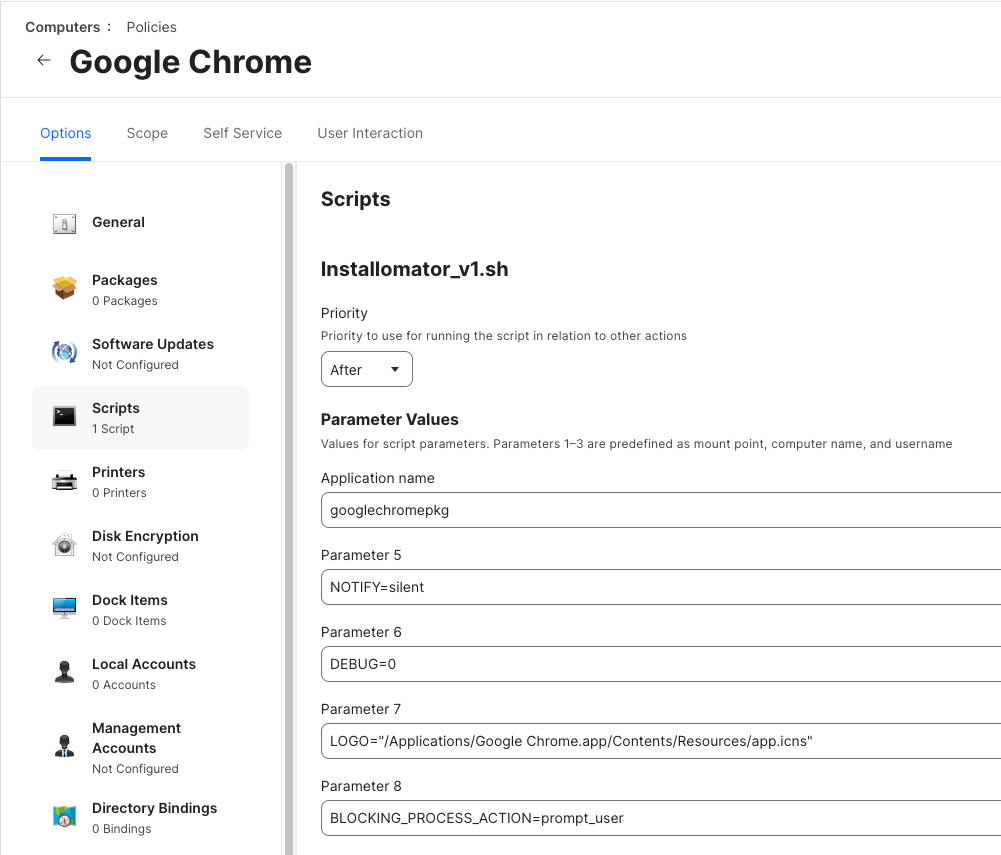Select the Software Updates payload

pyautogui.click(x=140, y=354)
